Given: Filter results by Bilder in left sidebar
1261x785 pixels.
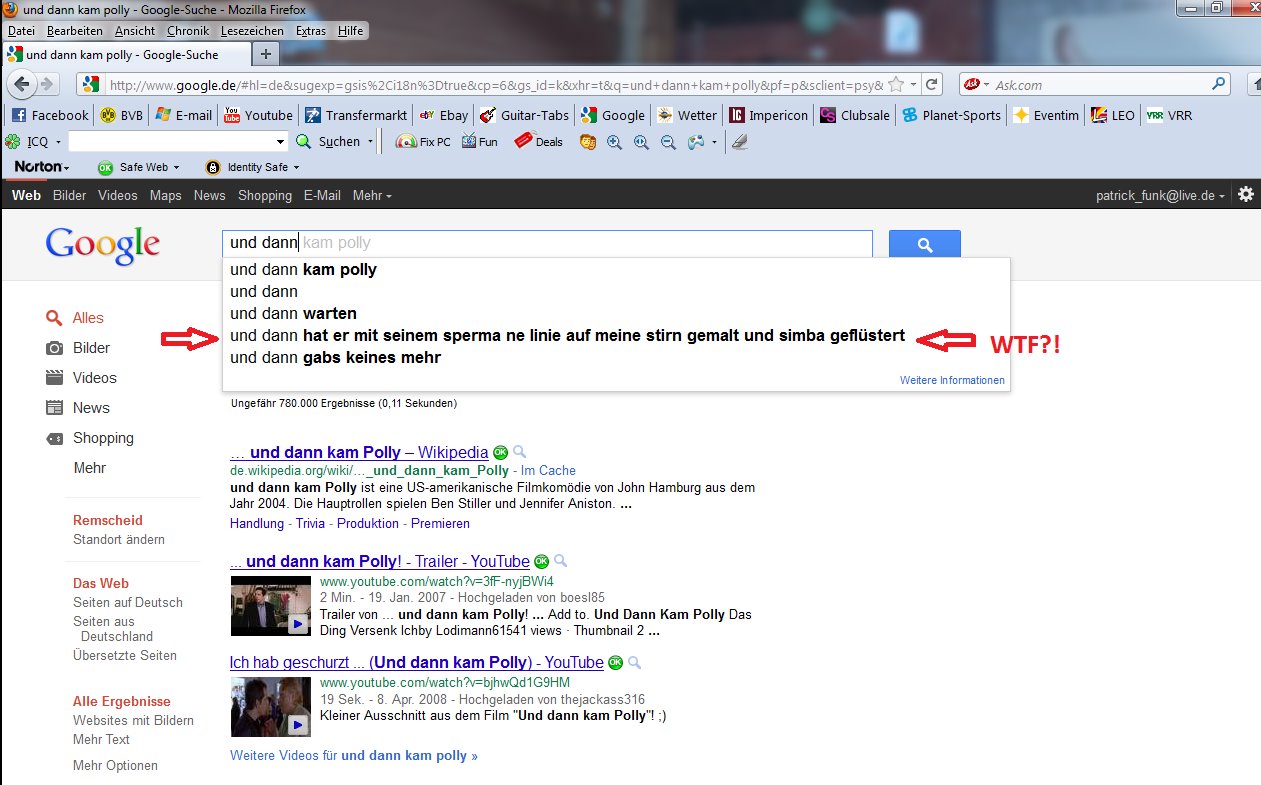Looking at the screenshot, I should point(91,348).
